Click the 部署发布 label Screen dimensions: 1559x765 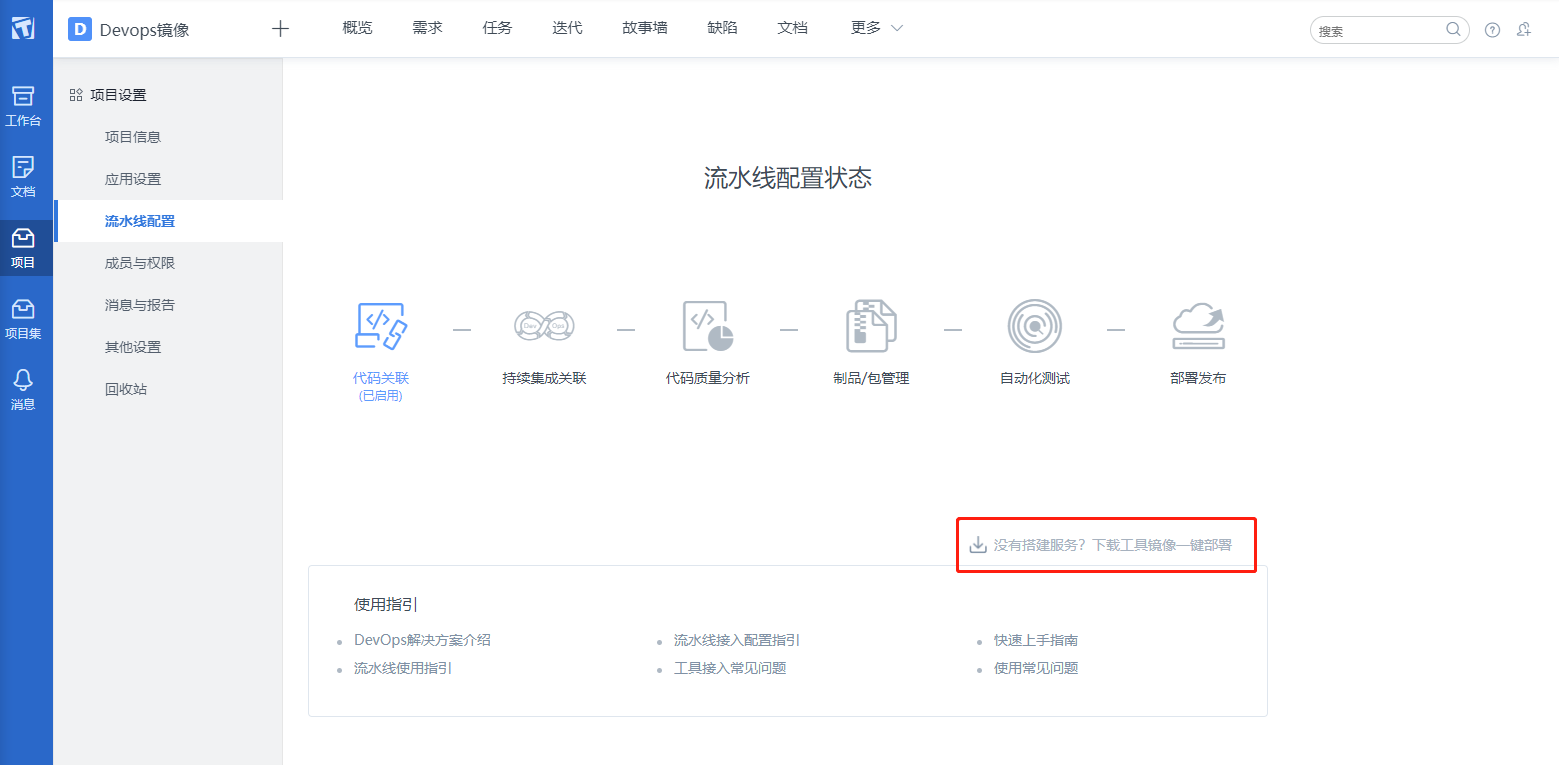1198,378
